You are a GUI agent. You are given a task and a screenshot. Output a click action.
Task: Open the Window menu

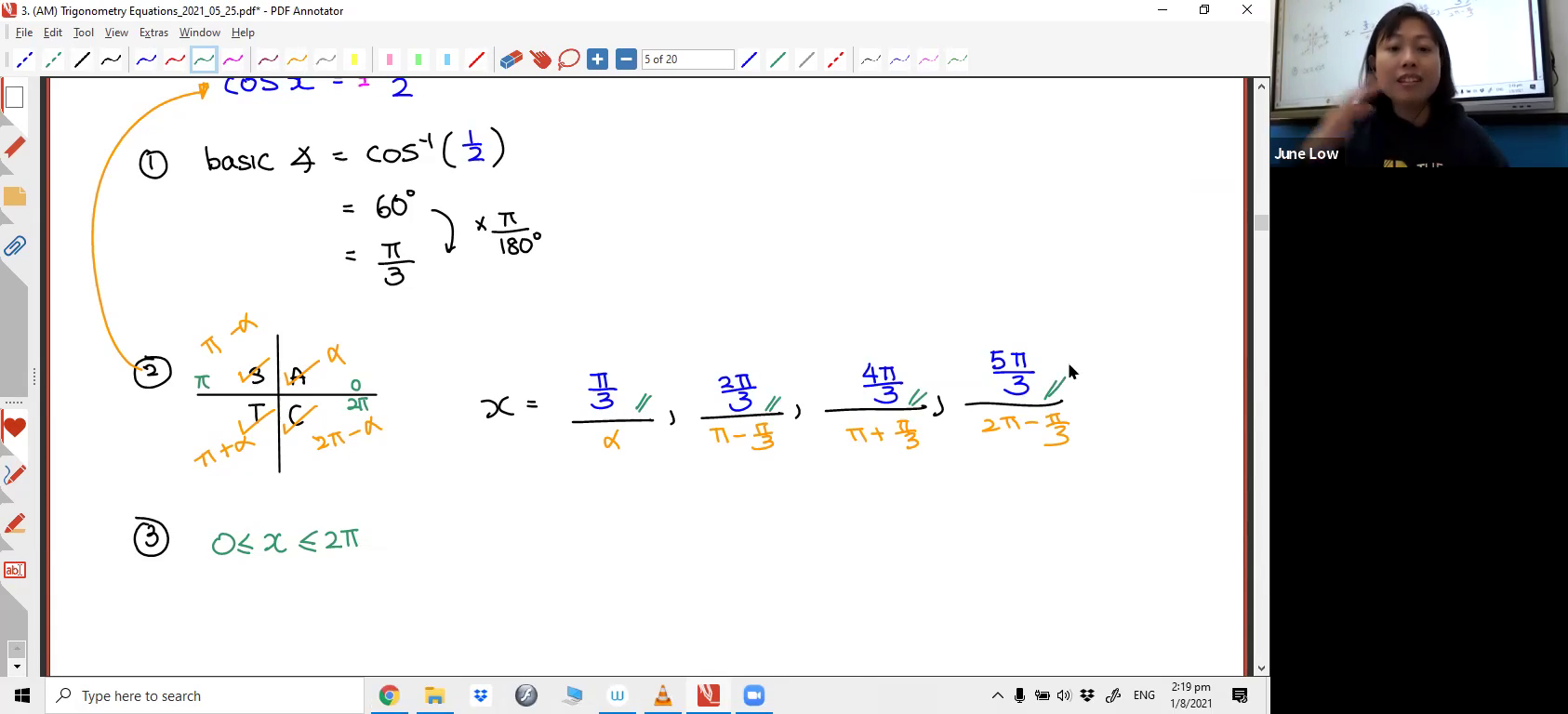pos(199,33)
